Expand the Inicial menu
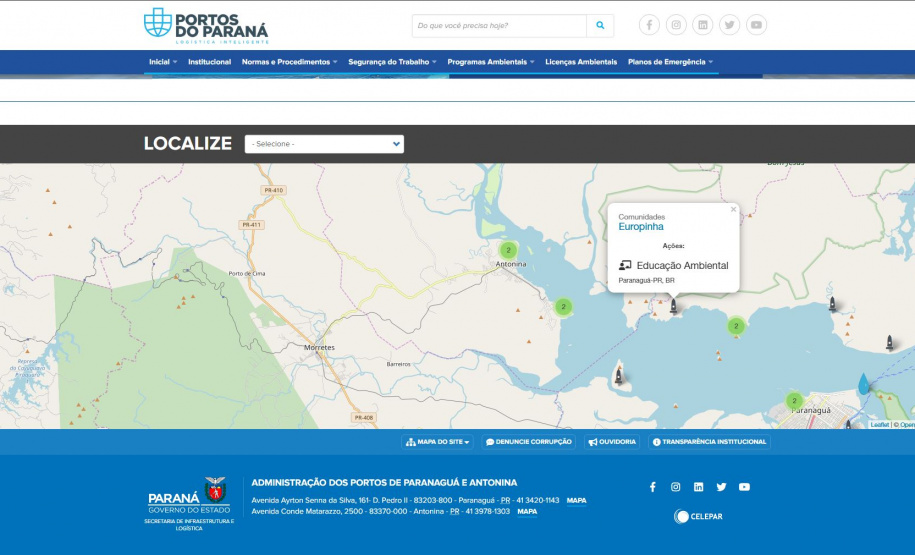The image size is (915, 555). tap(163, 62)
